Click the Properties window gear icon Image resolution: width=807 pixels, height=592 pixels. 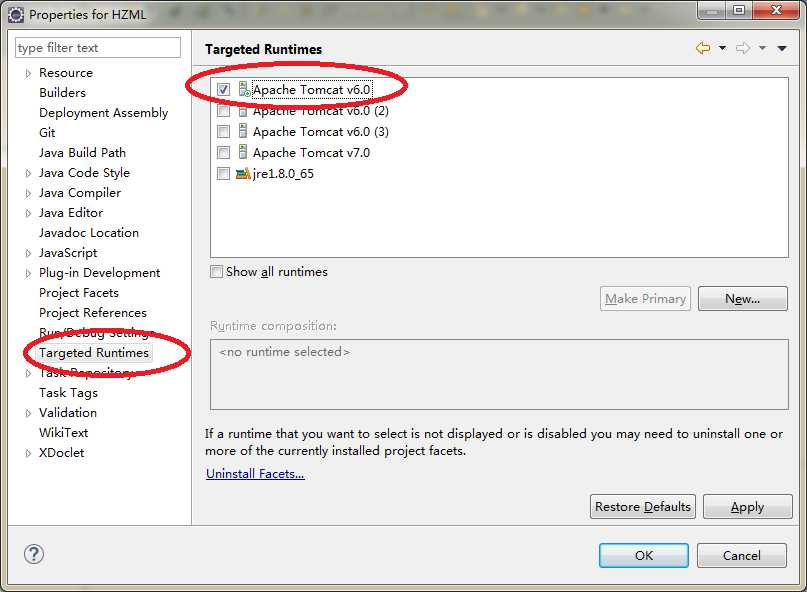[16, 15]
